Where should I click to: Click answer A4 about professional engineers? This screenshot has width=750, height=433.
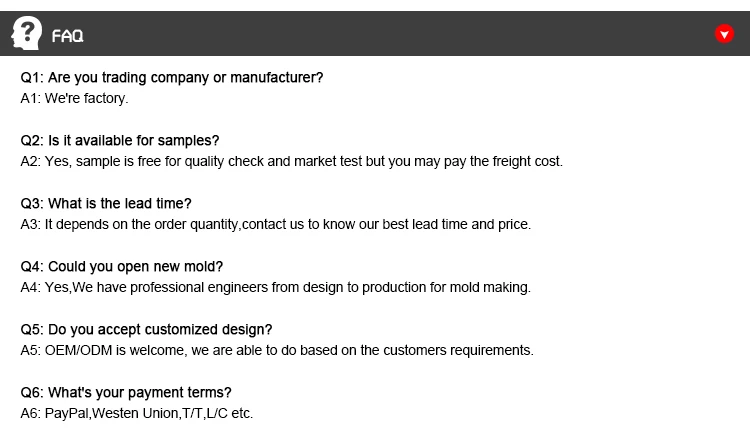click(275, 287)
